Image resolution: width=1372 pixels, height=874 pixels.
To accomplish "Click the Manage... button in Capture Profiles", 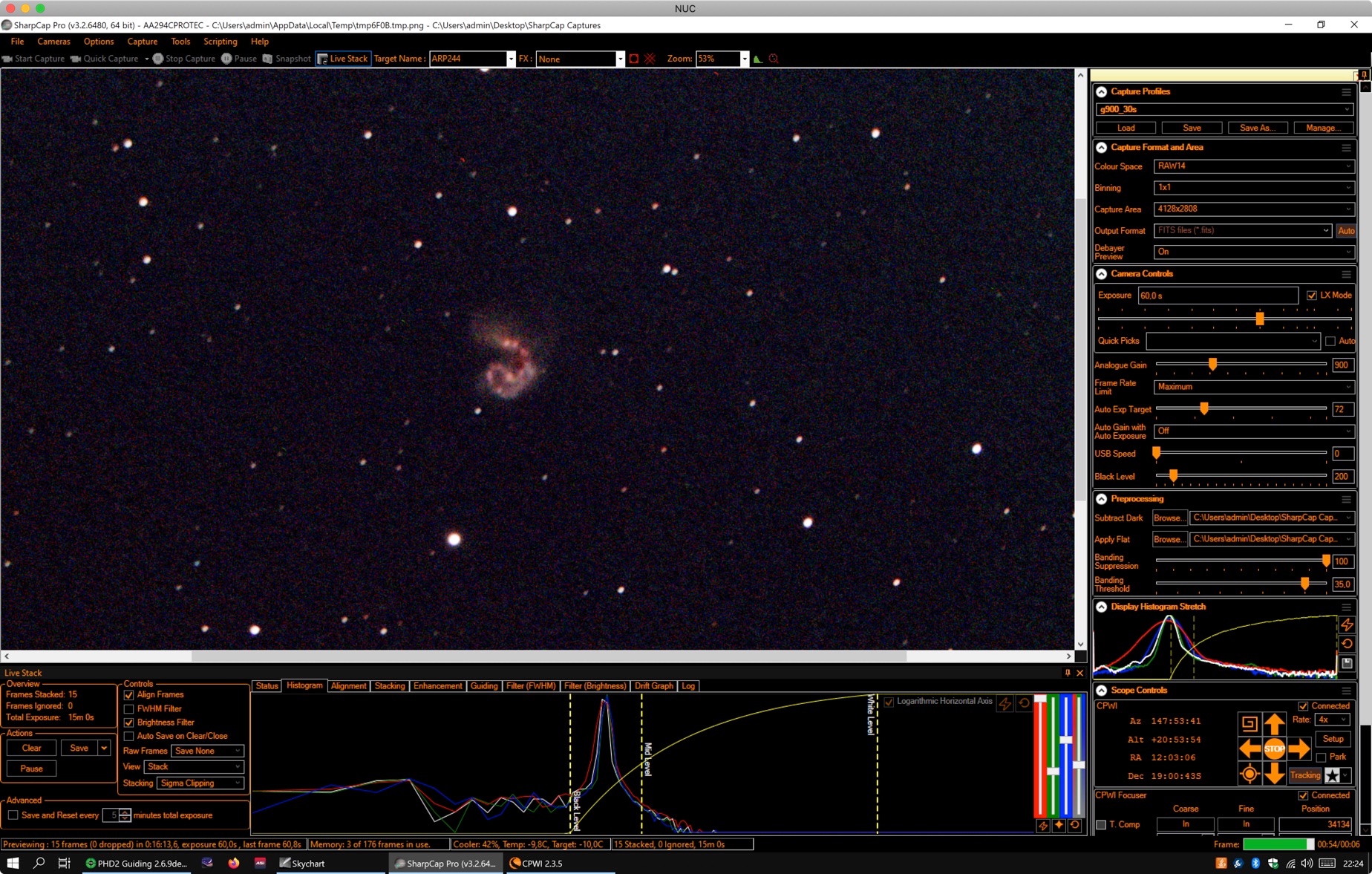I will tap(1323, 128).
